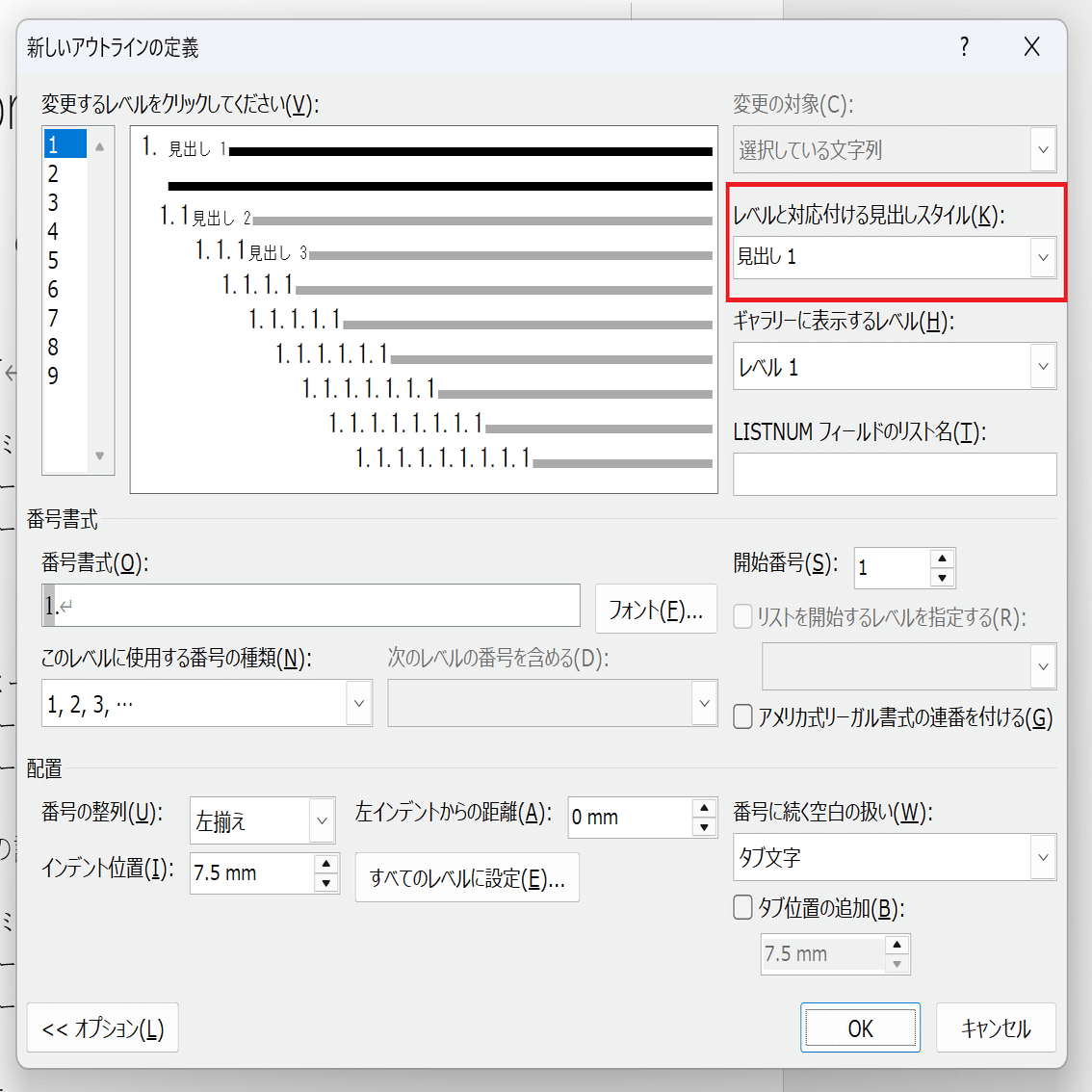Click the dialog help question mark

click(x=964, y=46)
